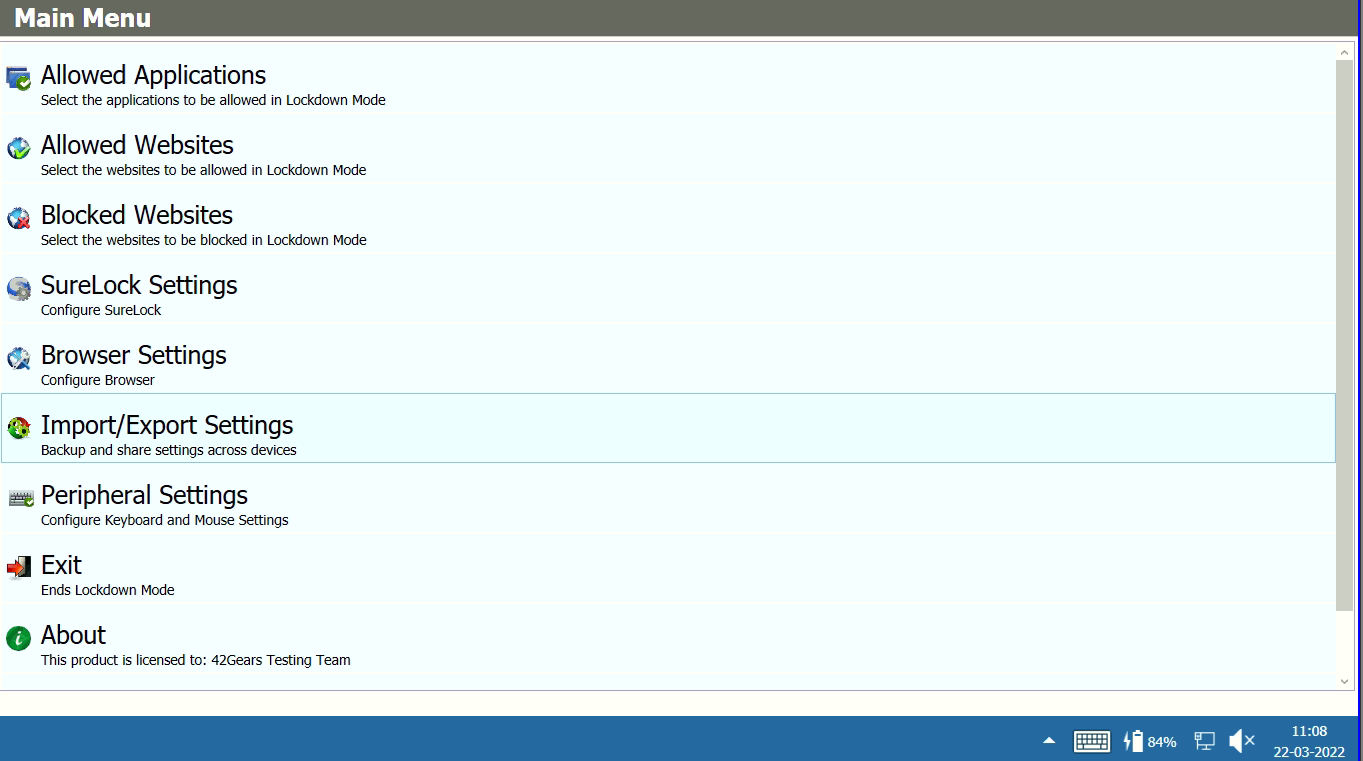Click '42Gears Testing Team' license text
Viewport: 1363px width, 761px height.
pos(281,660)
